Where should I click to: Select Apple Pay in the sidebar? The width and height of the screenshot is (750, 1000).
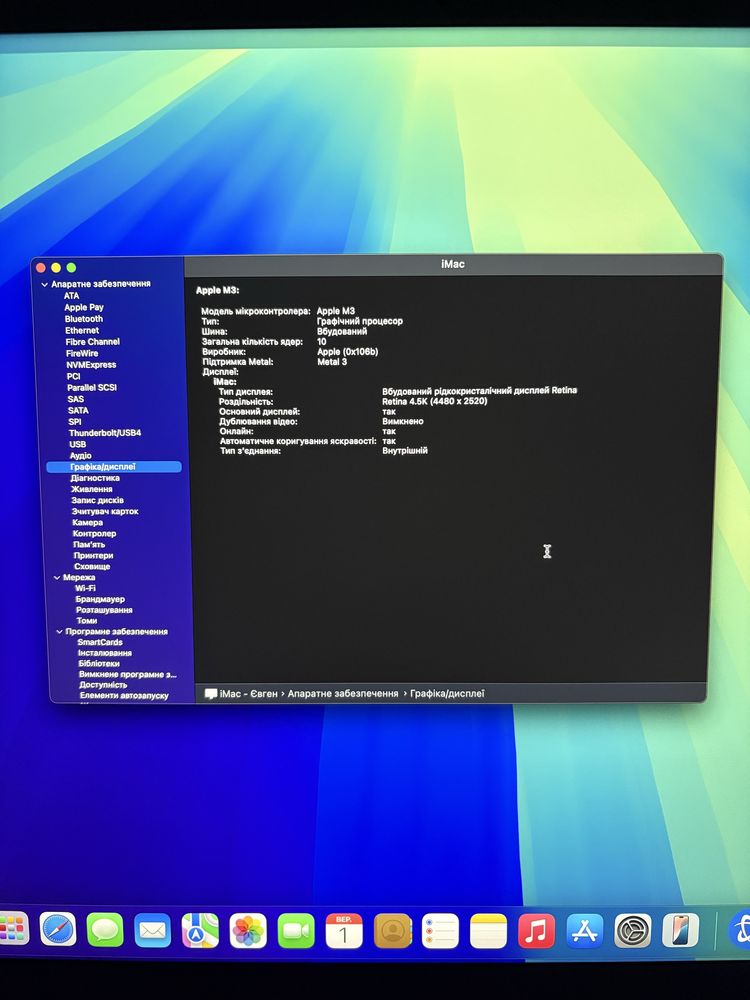pyautogui.click(x=84, y=307)
